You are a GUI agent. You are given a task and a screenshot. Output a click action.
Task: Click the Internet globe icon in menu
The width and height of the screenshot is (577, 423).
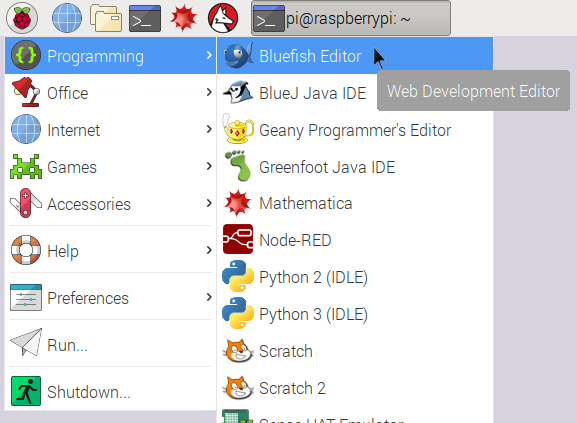pos(25,129)
